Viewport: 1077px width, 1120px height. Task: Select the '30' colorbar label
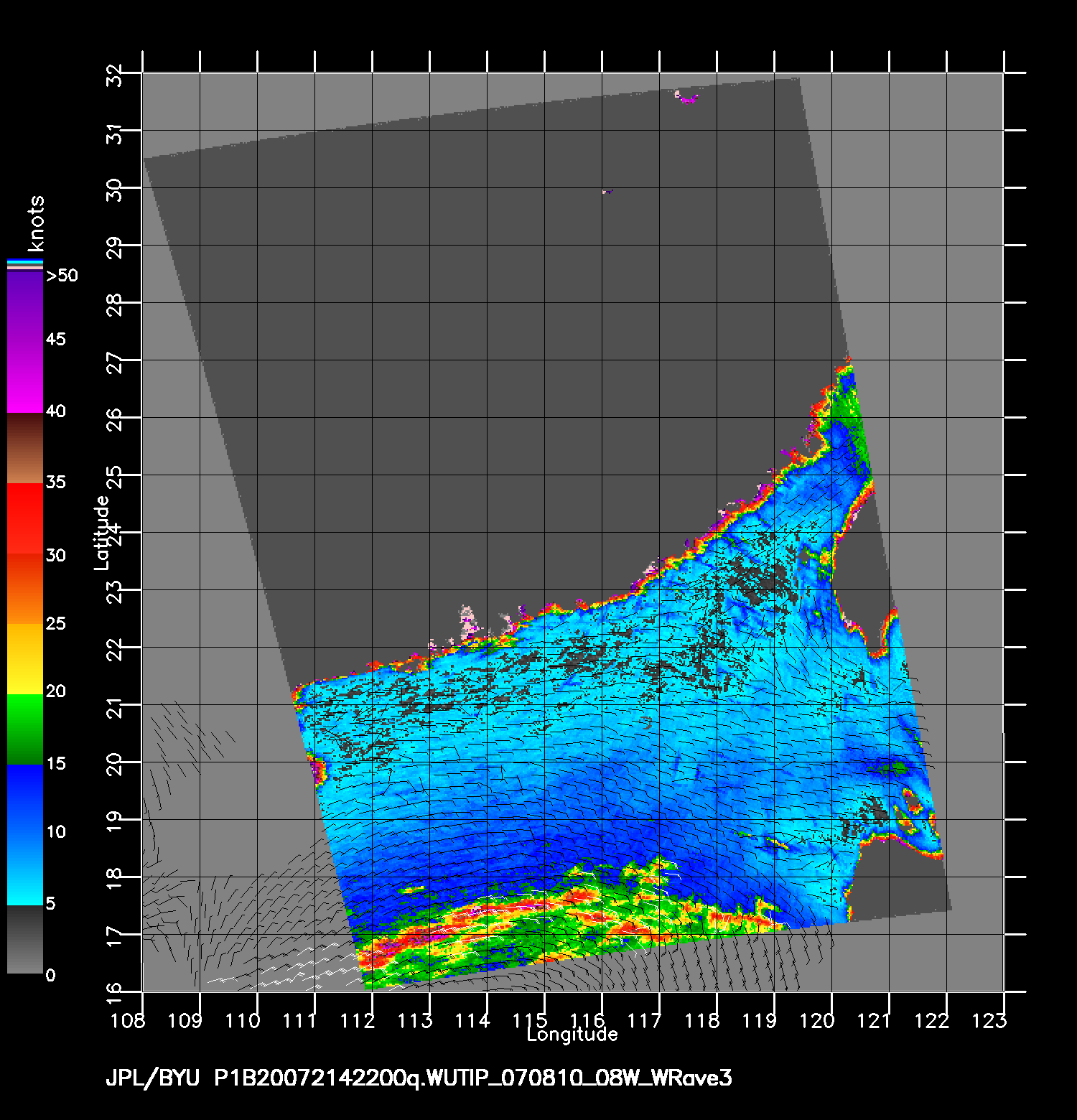tap(56, 556)
